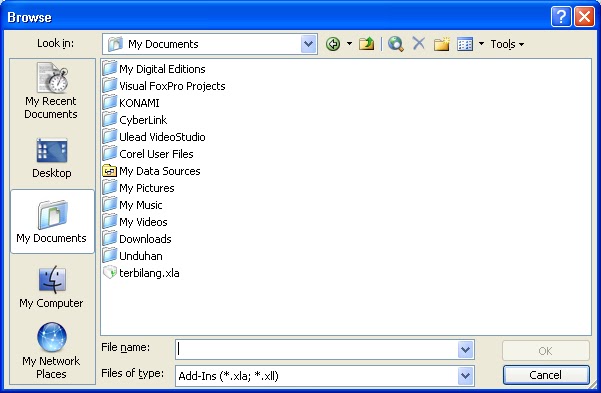This screenshot has width=601, height=393.
Task: Expand the File name dropdown arrow
Action: pos(465,350)
